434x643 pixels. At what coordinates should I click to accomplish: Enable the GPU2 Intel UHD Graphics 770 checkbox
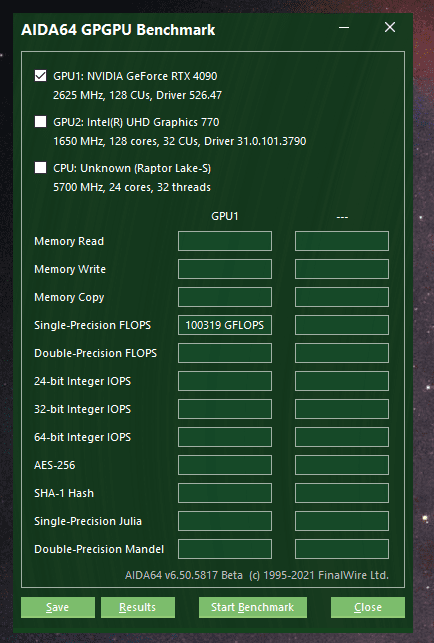(x=40, y=122)
